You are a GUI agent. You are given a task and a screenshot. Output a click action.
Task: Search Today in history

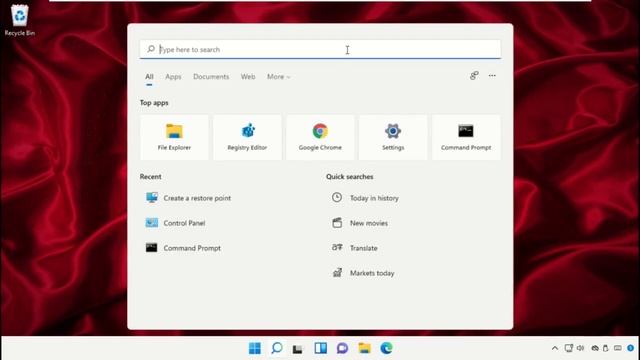point(374,198)
